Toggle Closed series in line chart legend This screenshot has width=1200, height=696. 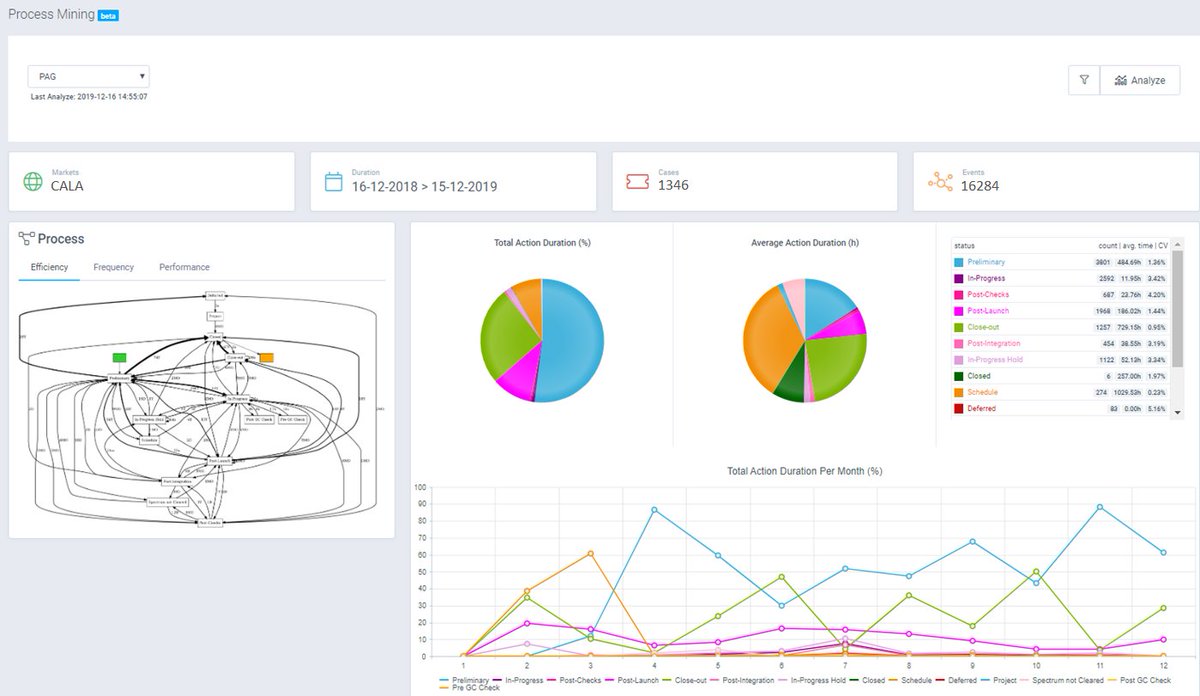(866, 680)
